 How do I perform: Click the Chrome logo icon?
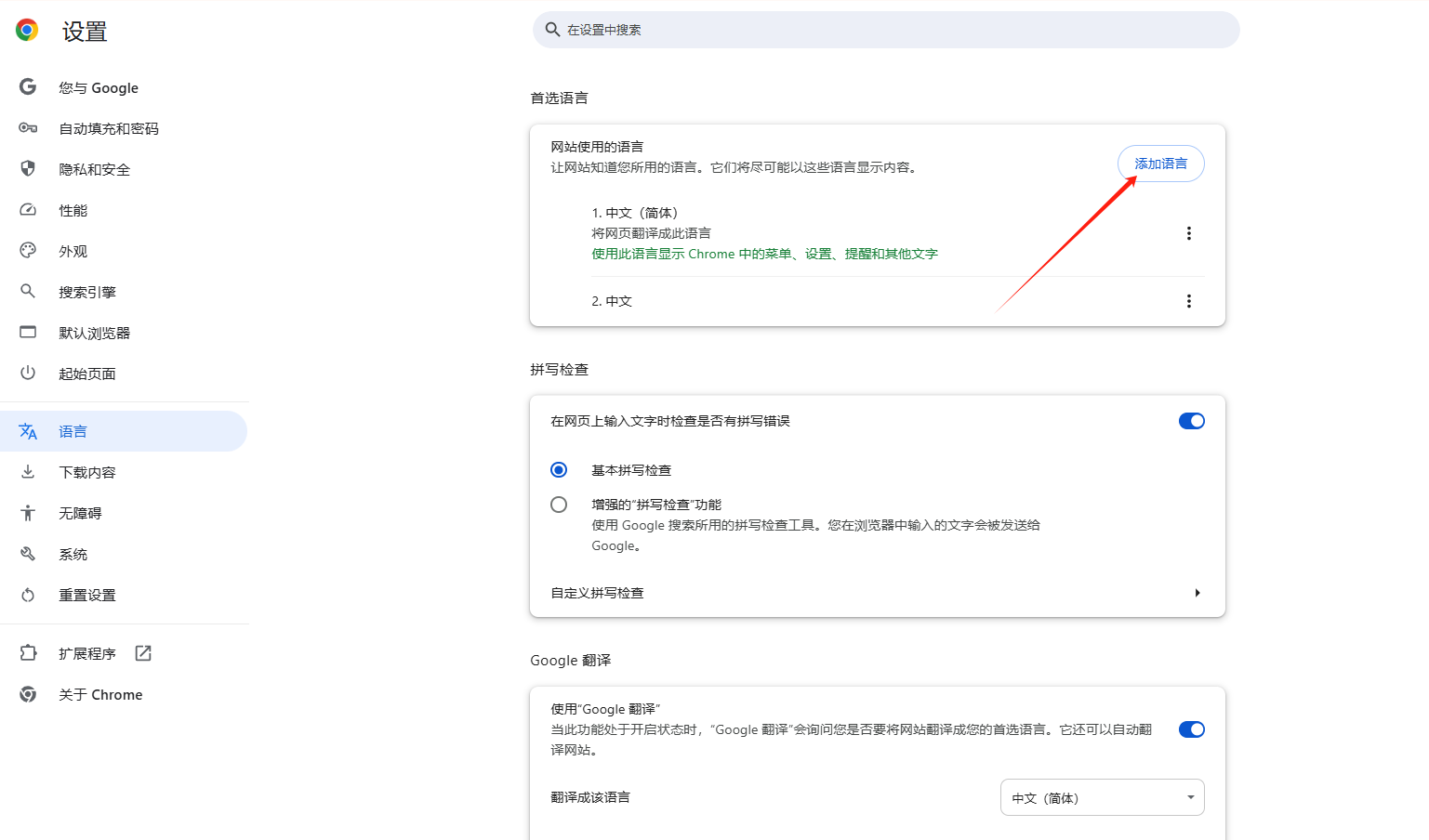pyautogui.click(x=27, y=31)
